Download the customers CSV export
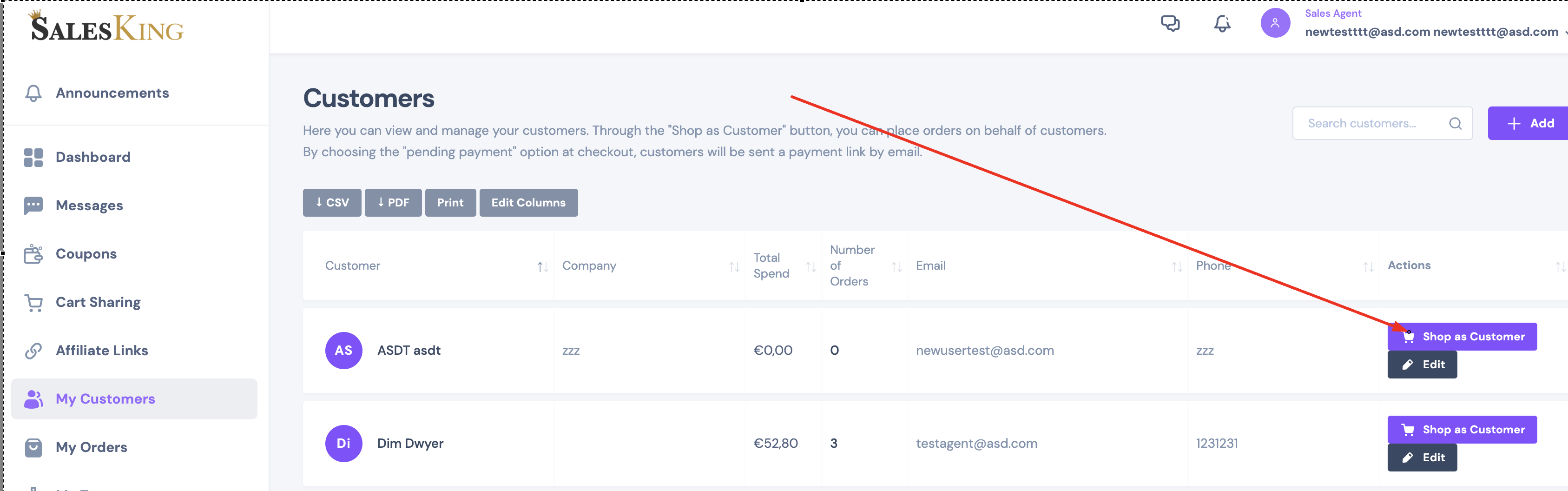This screenshot has height=491, width=1568. tap(332, 203)
